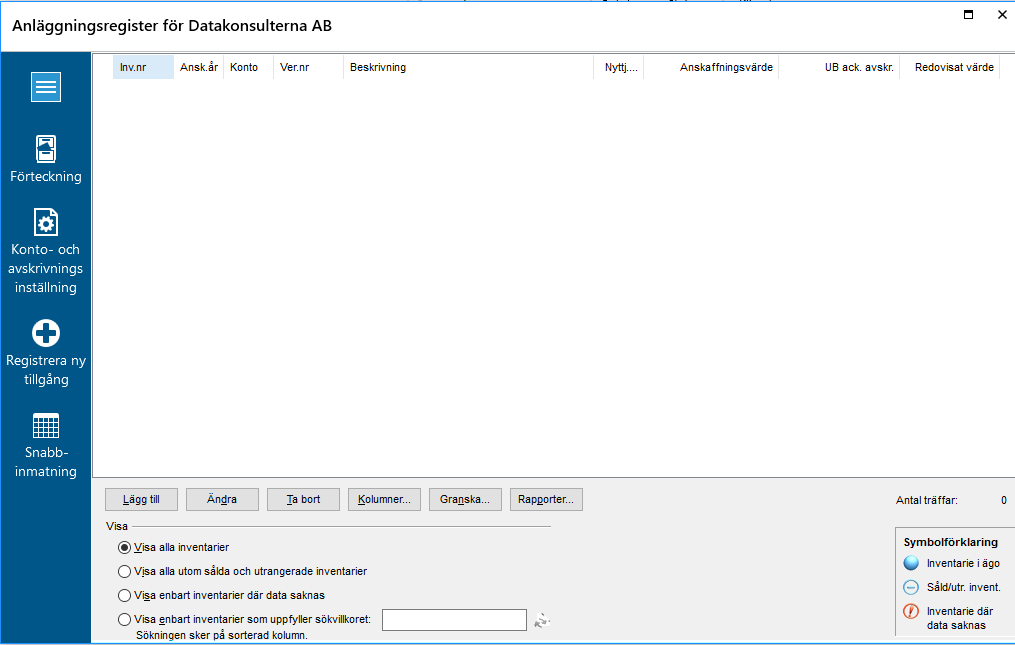This screenshot has height=645, width=1015.
Task: Sort by the Beskrivning column header
Action: click(468, 67)
